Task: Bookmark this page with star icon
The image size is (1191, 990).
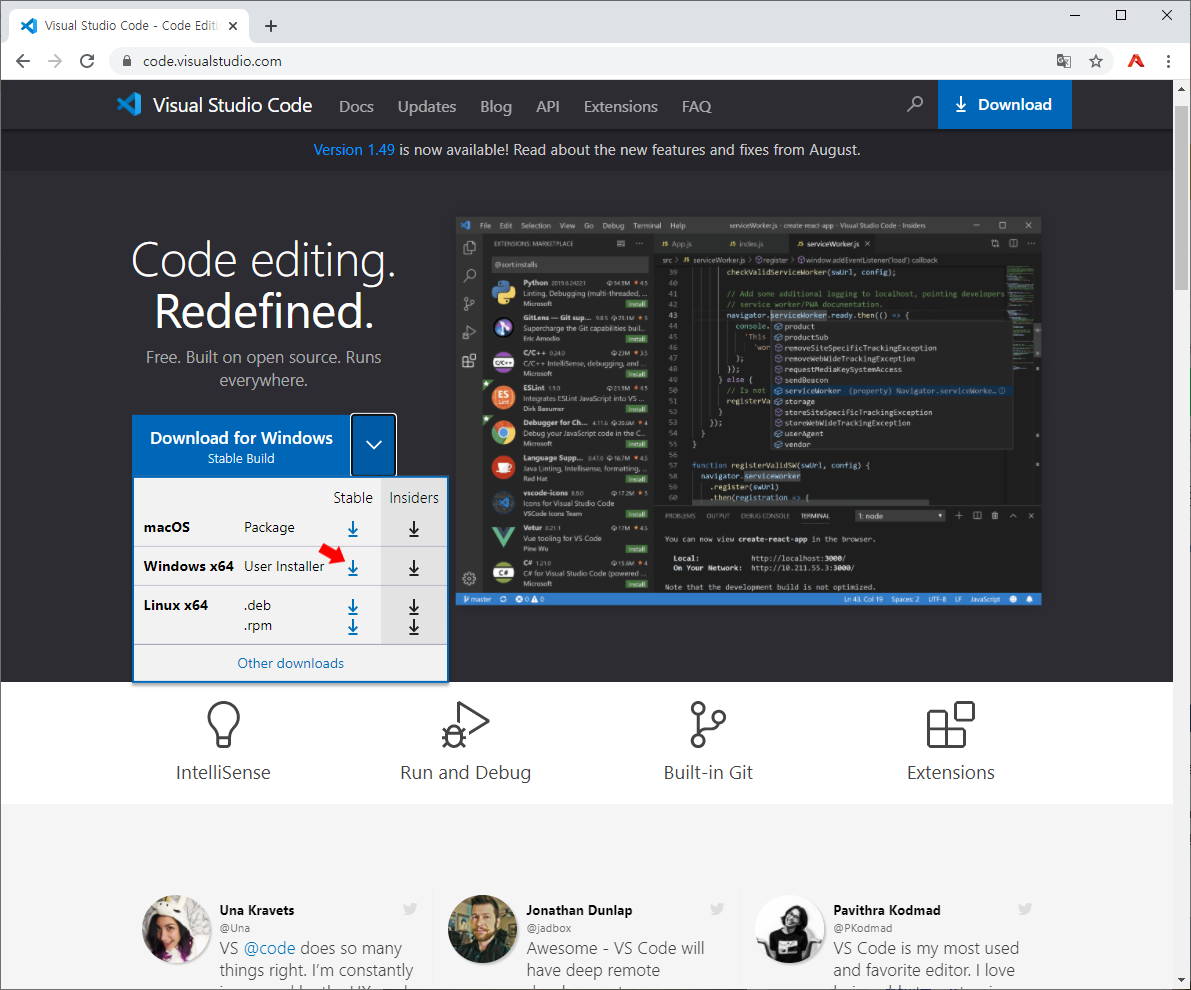Action: coord(1095,61)
